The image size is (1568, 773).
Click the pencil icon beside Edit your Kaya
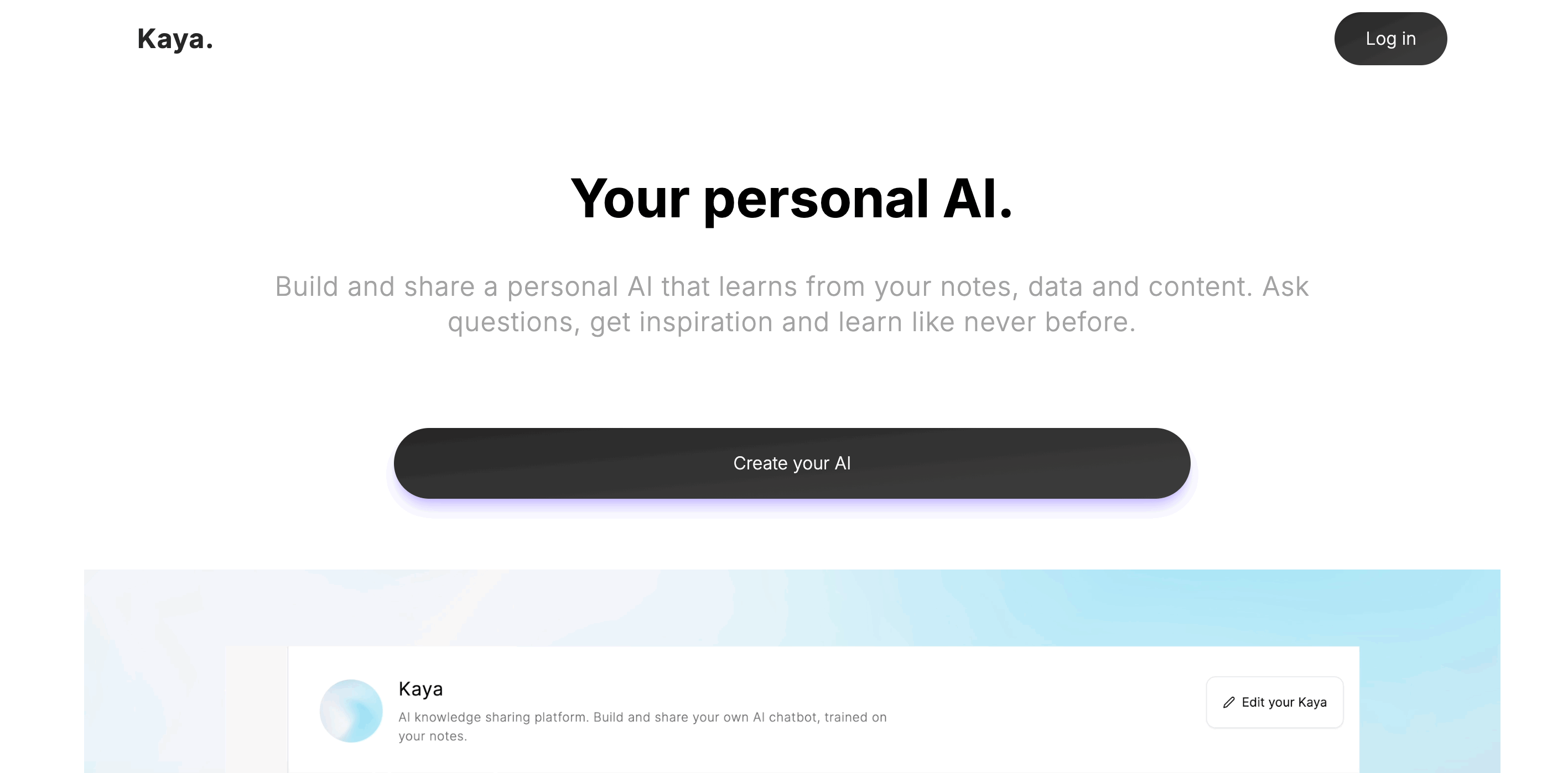click(x=1228, y=702)
